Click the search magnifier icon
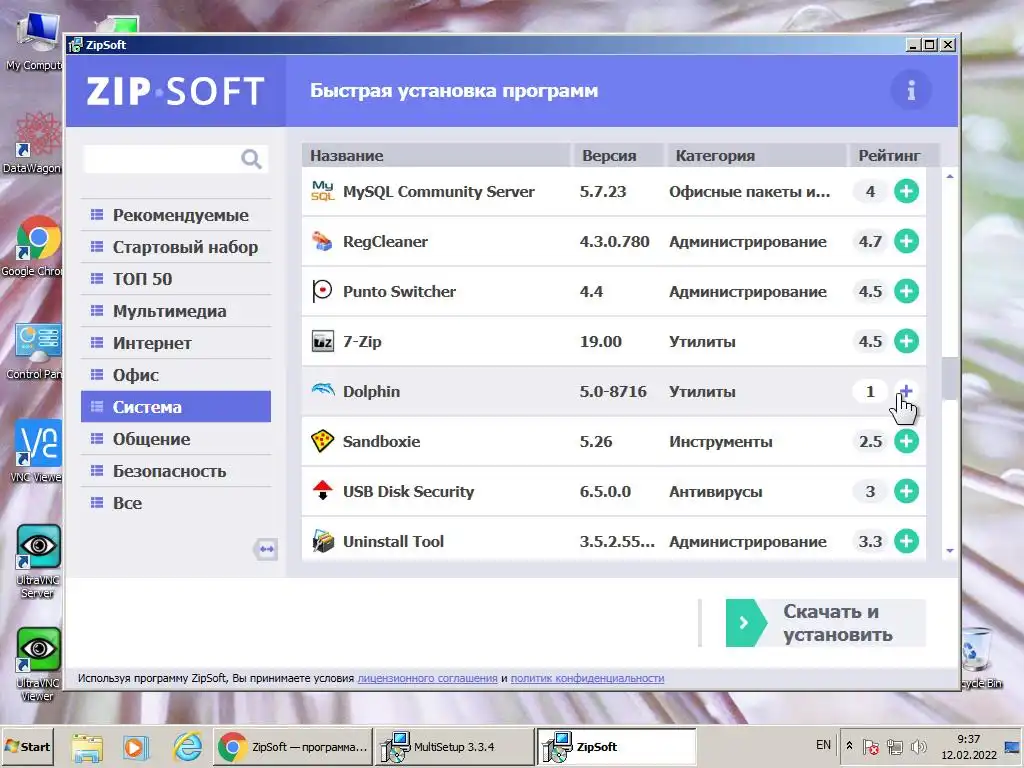The width and height of the screenshot is (1024, 768). click(251, 159)
